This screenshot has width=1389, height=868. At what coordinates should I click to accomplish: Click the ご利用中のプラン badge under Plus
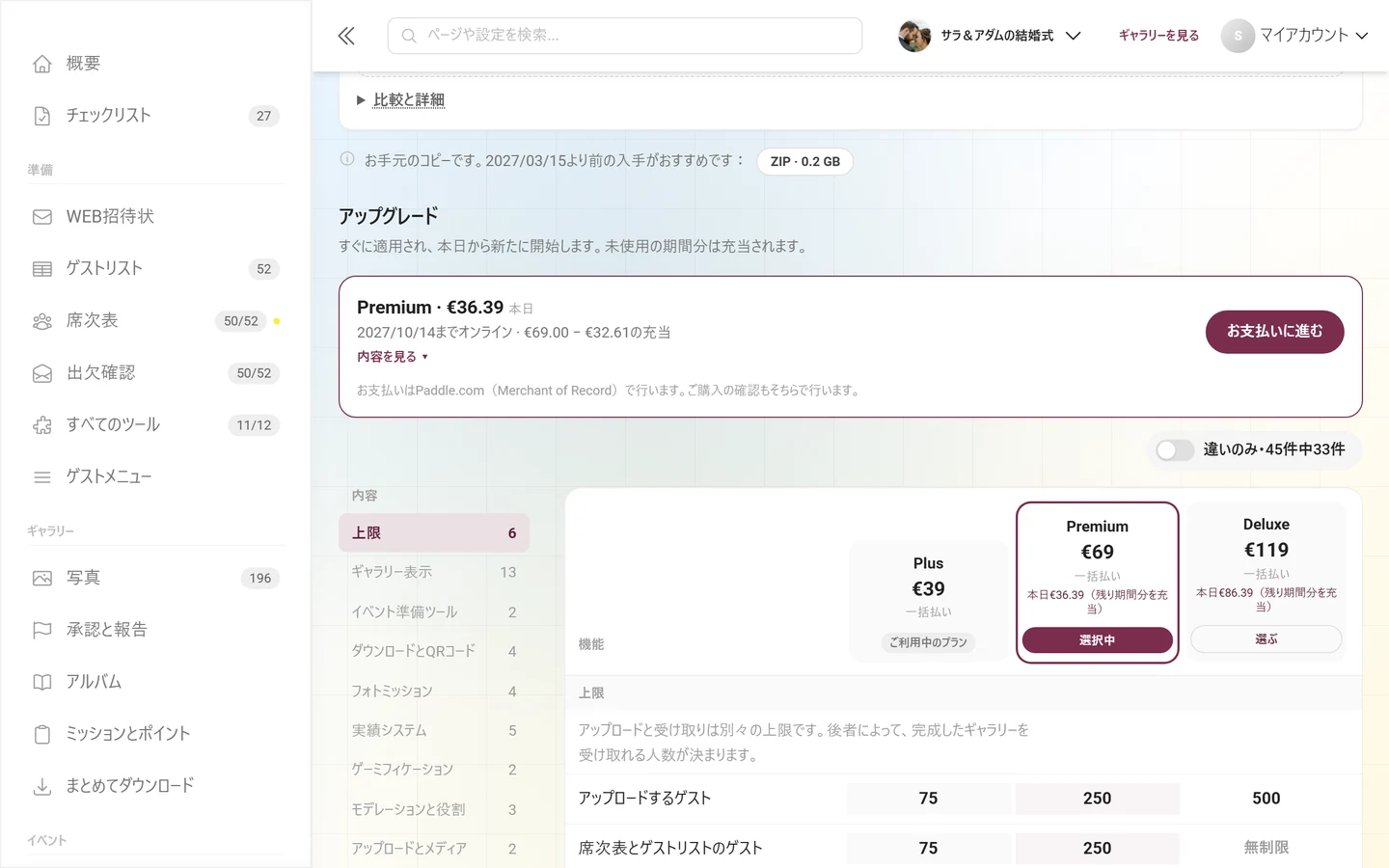click(928, 642)
